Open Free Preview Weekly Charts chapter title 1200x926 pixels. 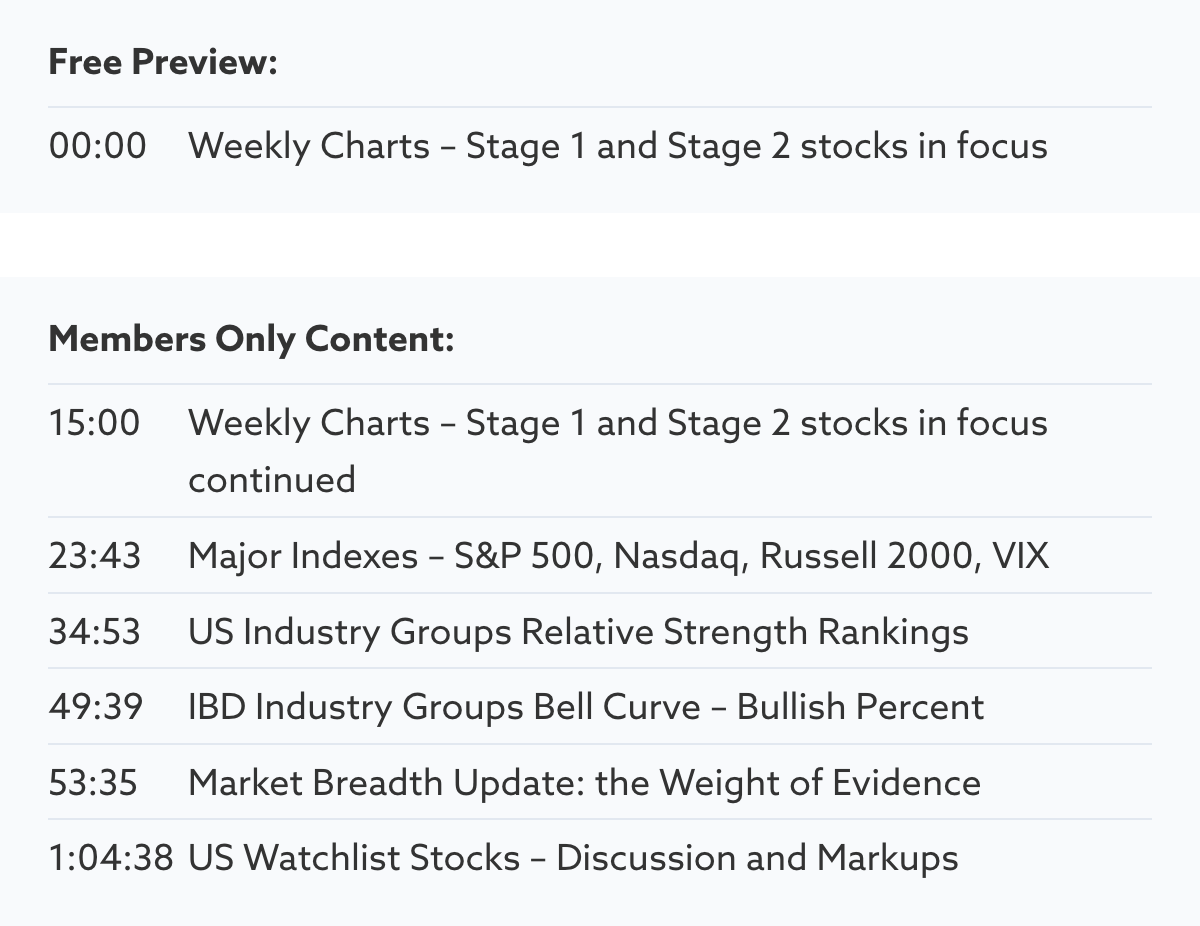click(617, 146)
